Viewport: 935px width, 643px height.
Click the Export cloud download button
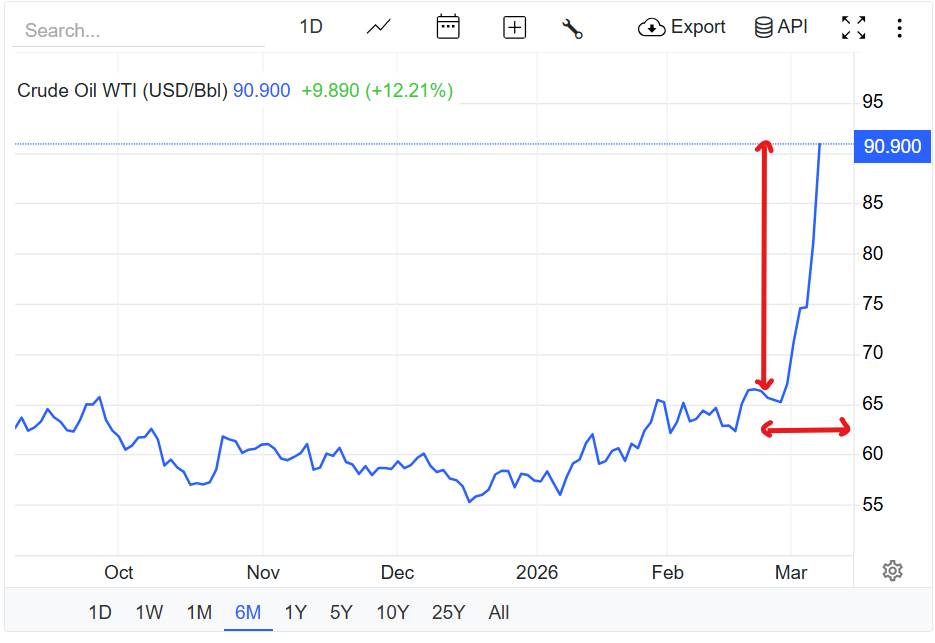point(682,27)
